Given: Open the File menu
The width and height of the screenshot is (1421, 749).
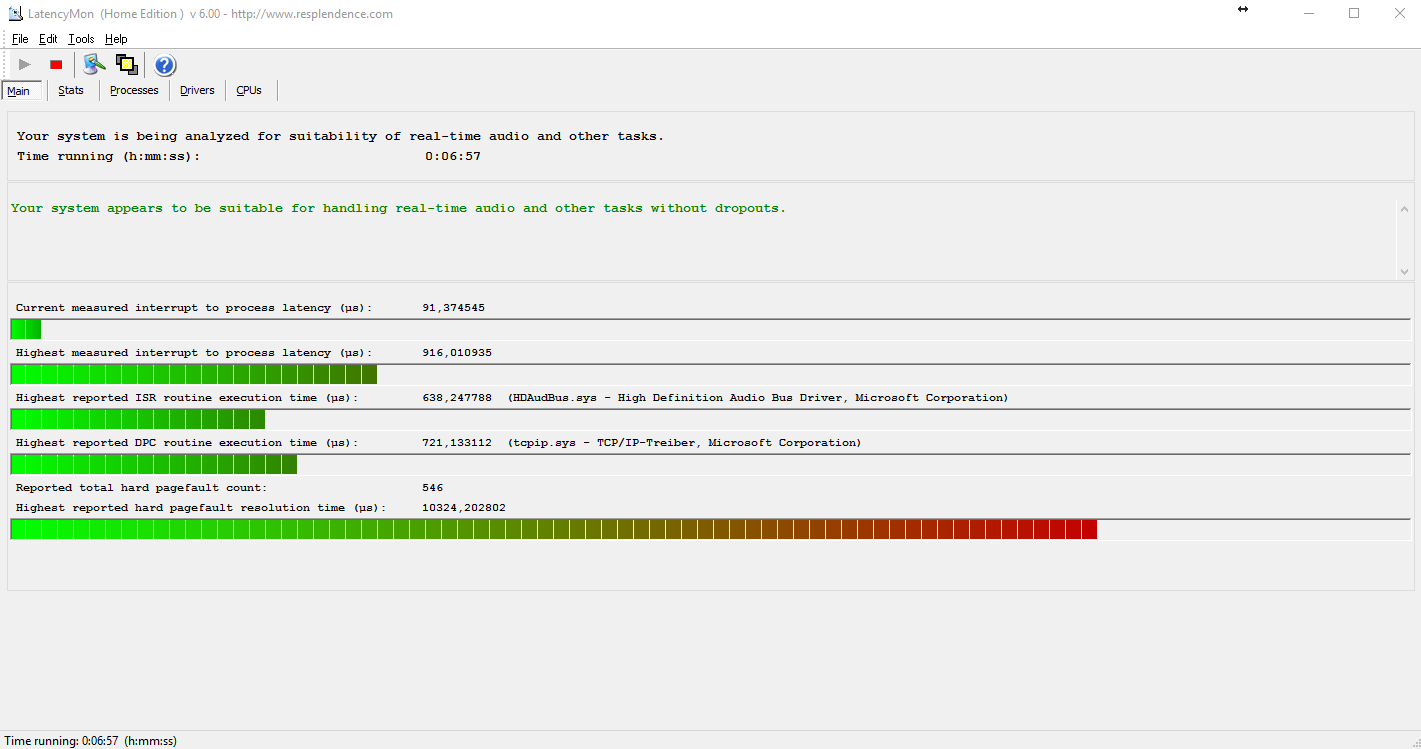Looking at the screenshot, I should click(20, 39).
